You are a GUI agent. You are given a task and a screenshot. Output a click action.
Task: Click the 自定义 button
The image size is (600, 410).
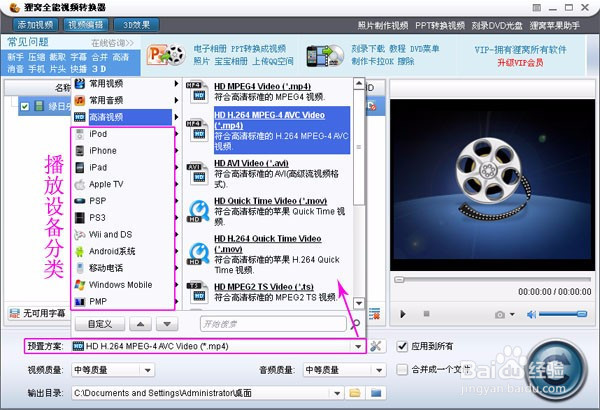click(100, 324)
